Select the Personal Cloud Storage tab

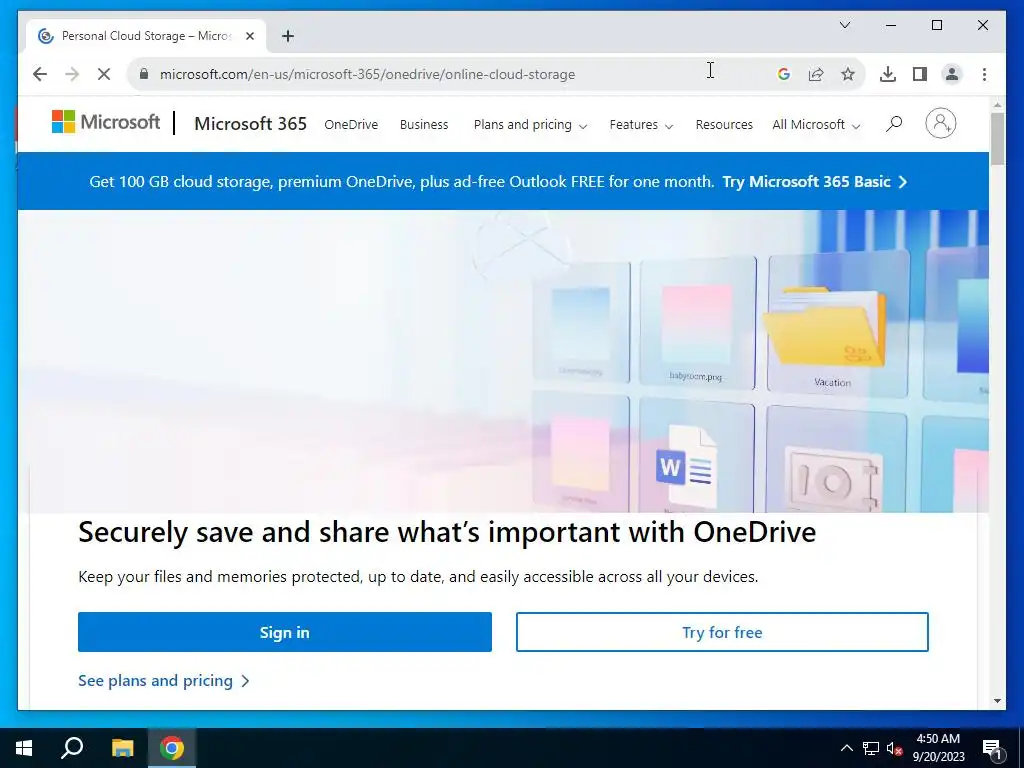coord(146,36)
